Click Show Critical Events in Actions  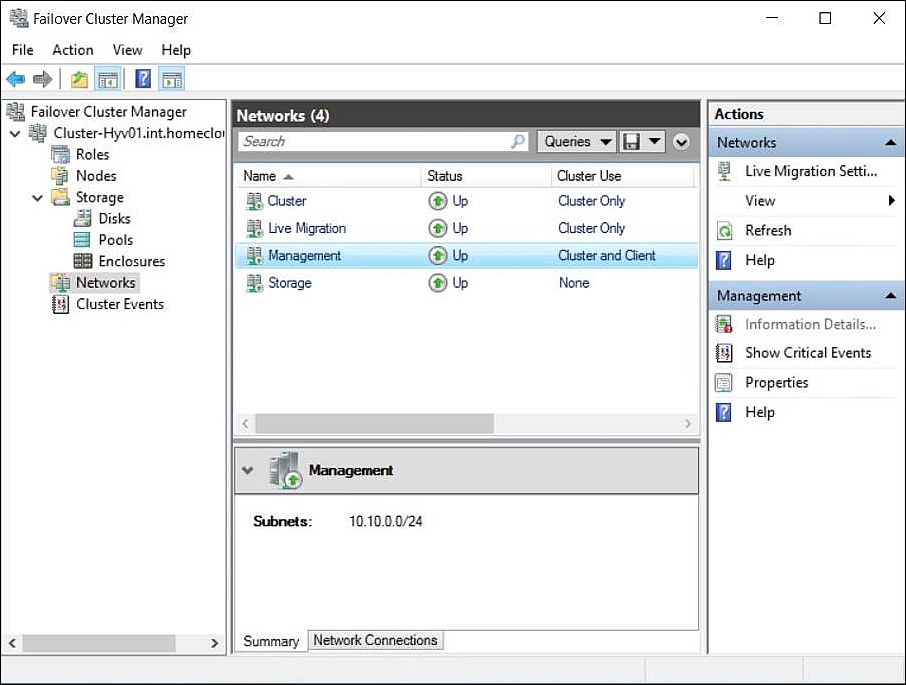[x=807, y=353]
